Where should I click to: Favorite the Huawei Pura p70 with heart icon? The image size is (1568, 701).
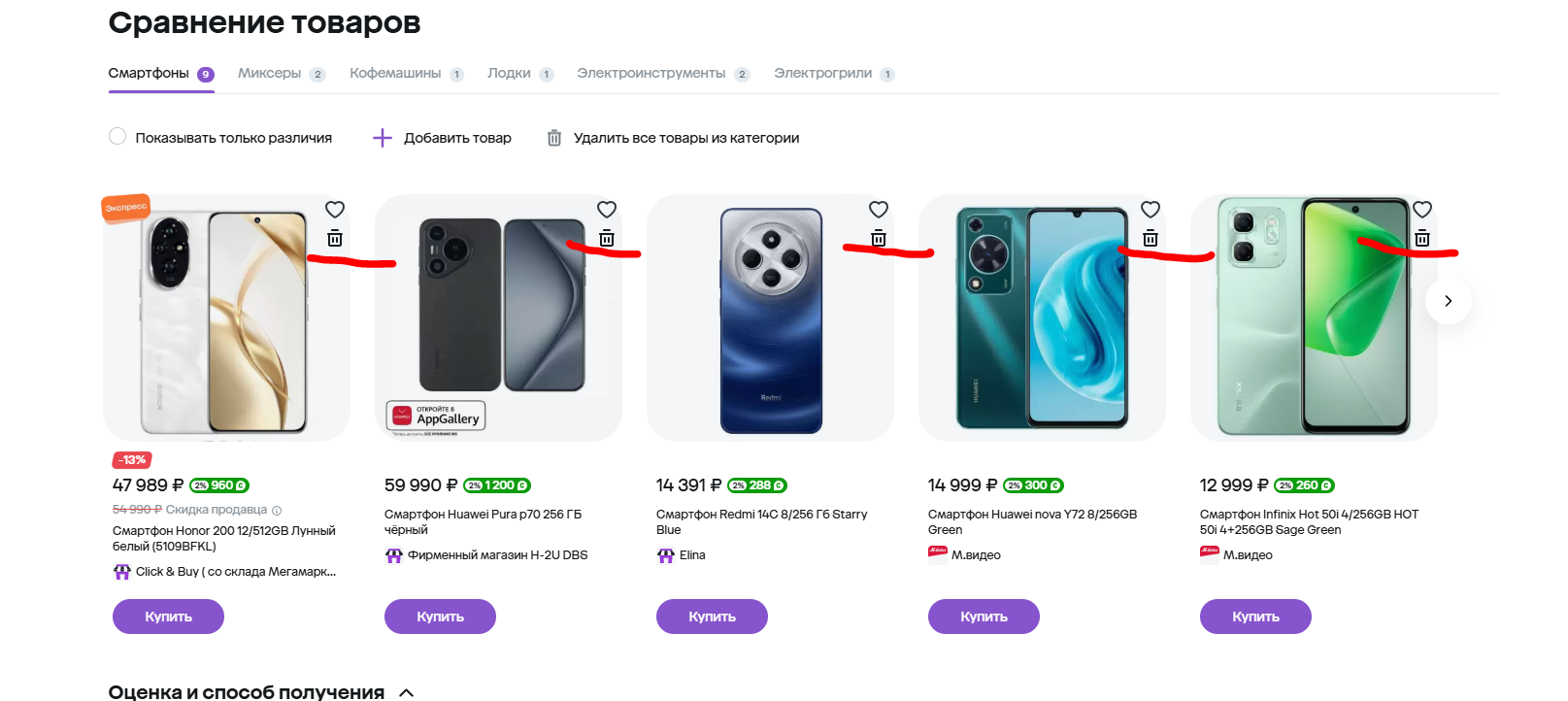coord(607,210)
